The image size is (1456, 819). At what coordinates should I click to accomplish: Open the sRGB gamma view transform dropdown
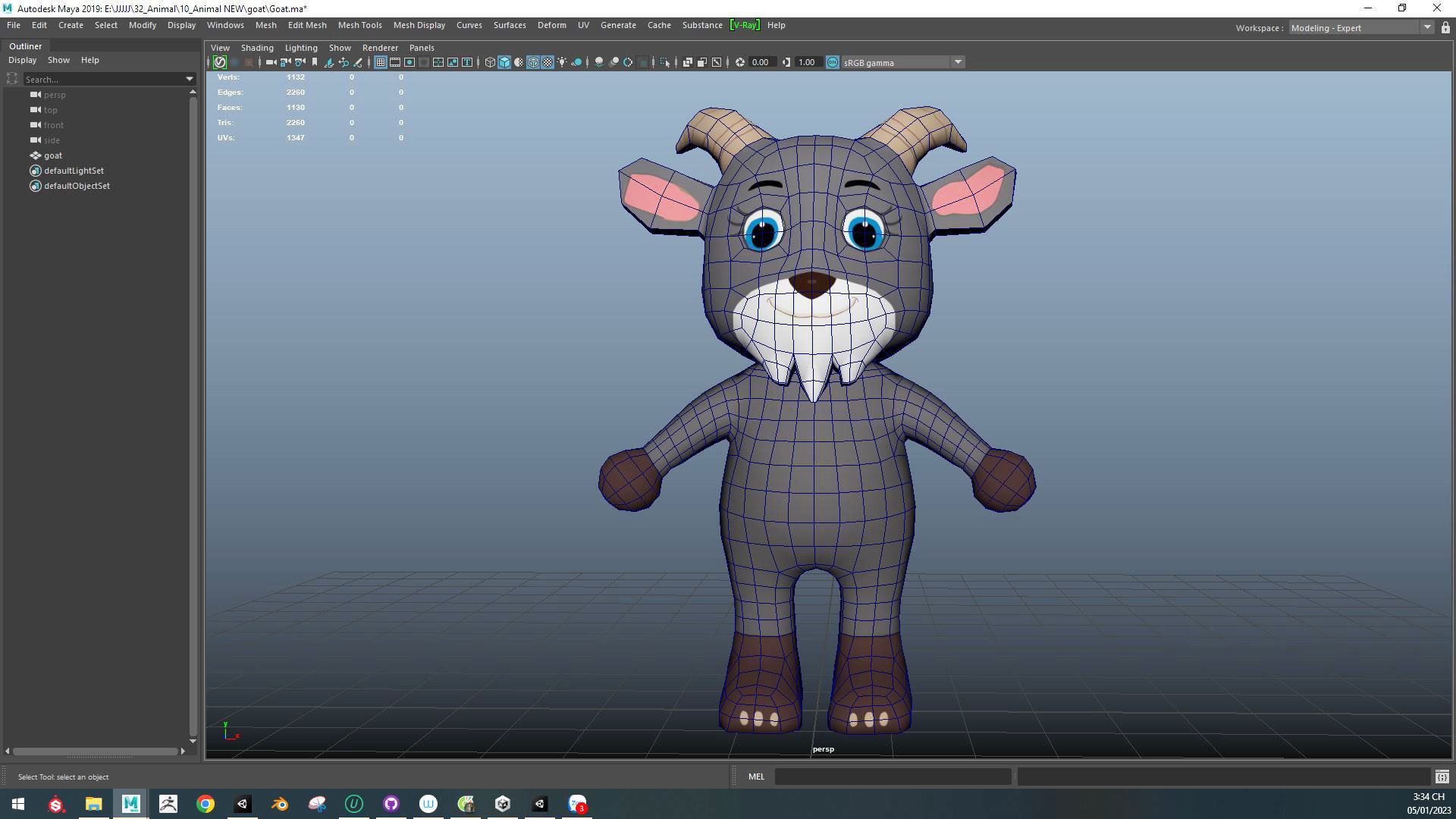902,62
